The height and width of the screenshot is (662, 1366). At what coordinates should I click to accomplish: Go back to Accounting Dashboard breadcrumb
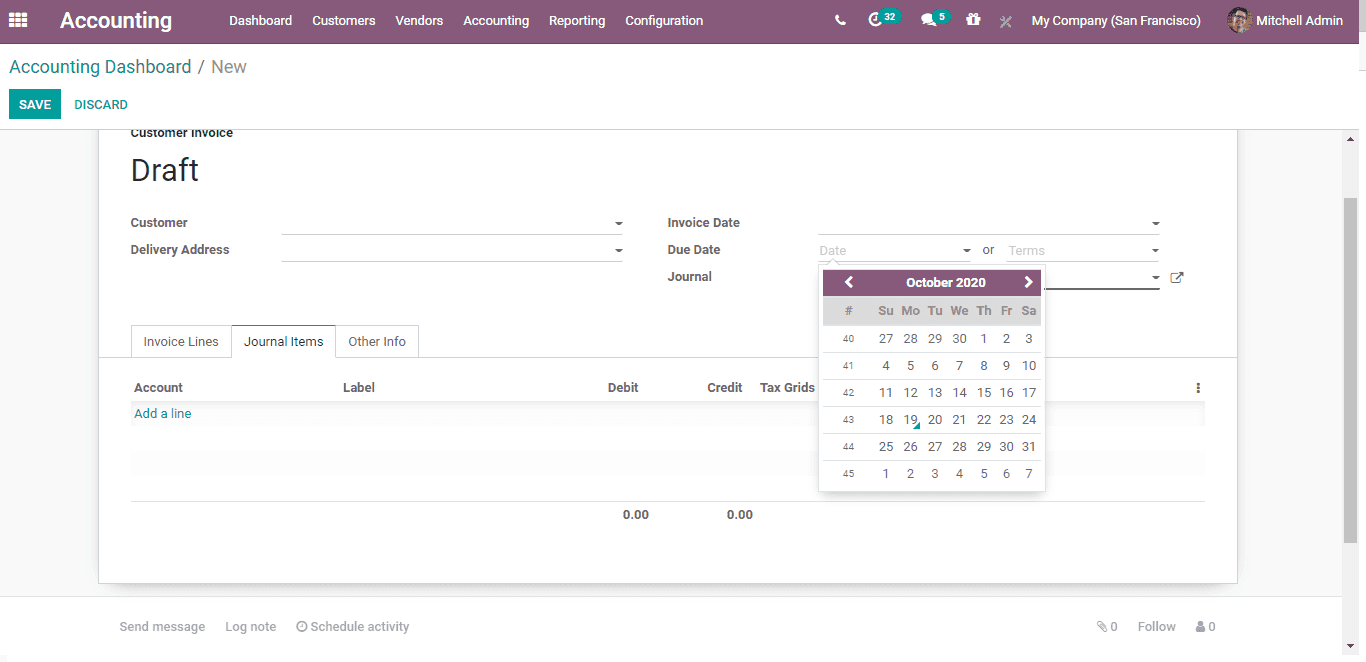(100, 67)
